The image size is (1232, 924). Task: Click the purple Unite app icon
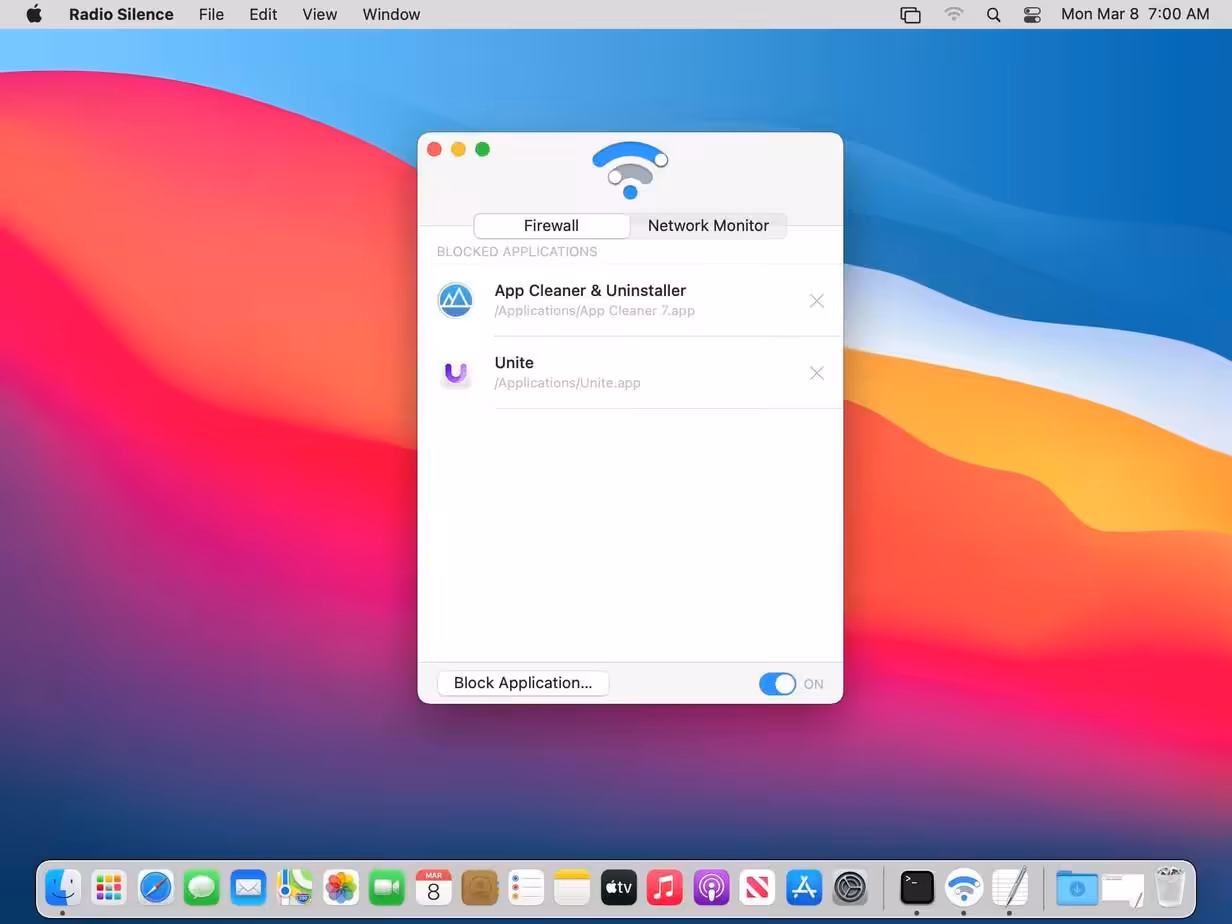tap(455, 373)
